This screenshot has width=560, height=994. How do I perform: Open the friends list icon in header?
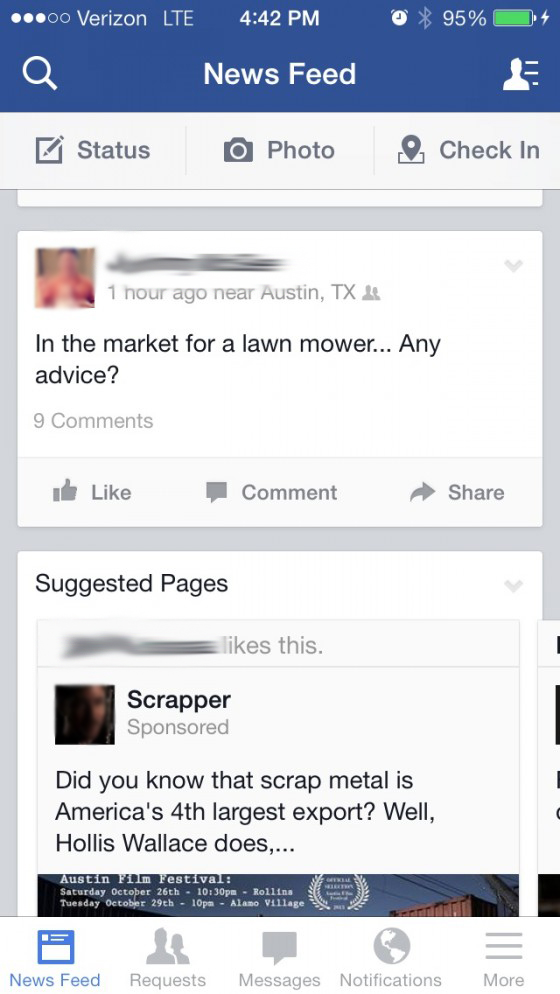click(x=521, y=74)
